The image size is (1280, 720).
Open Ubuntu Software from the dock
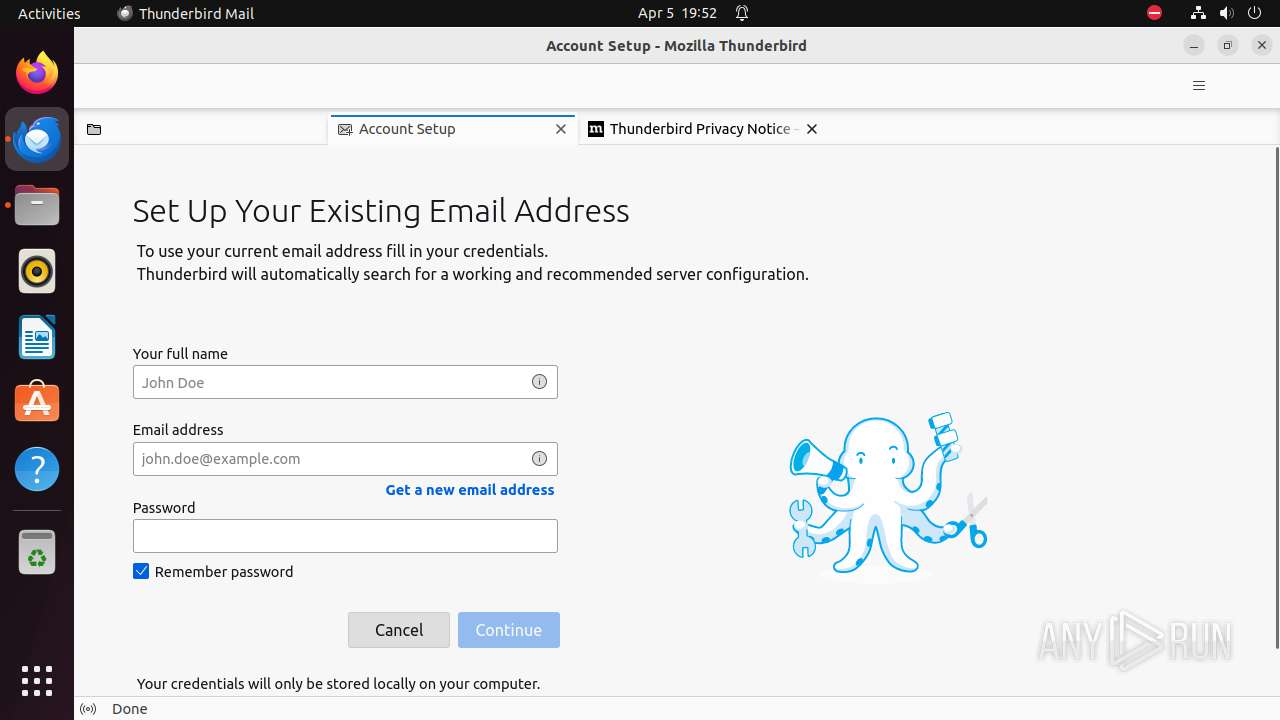(37, 403)
